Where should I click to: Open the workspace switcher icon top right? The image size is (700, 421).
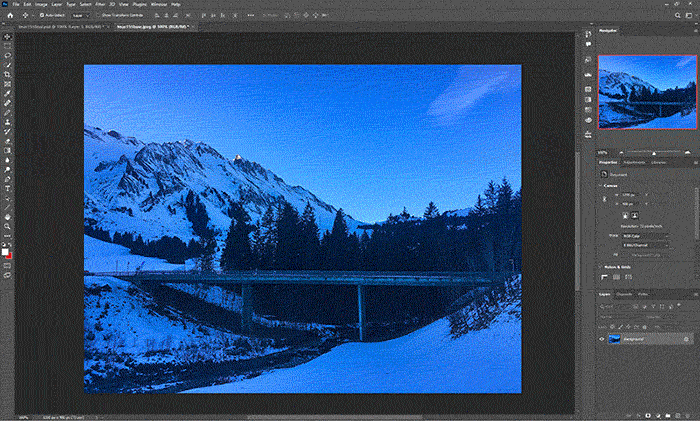click(689, 15)
